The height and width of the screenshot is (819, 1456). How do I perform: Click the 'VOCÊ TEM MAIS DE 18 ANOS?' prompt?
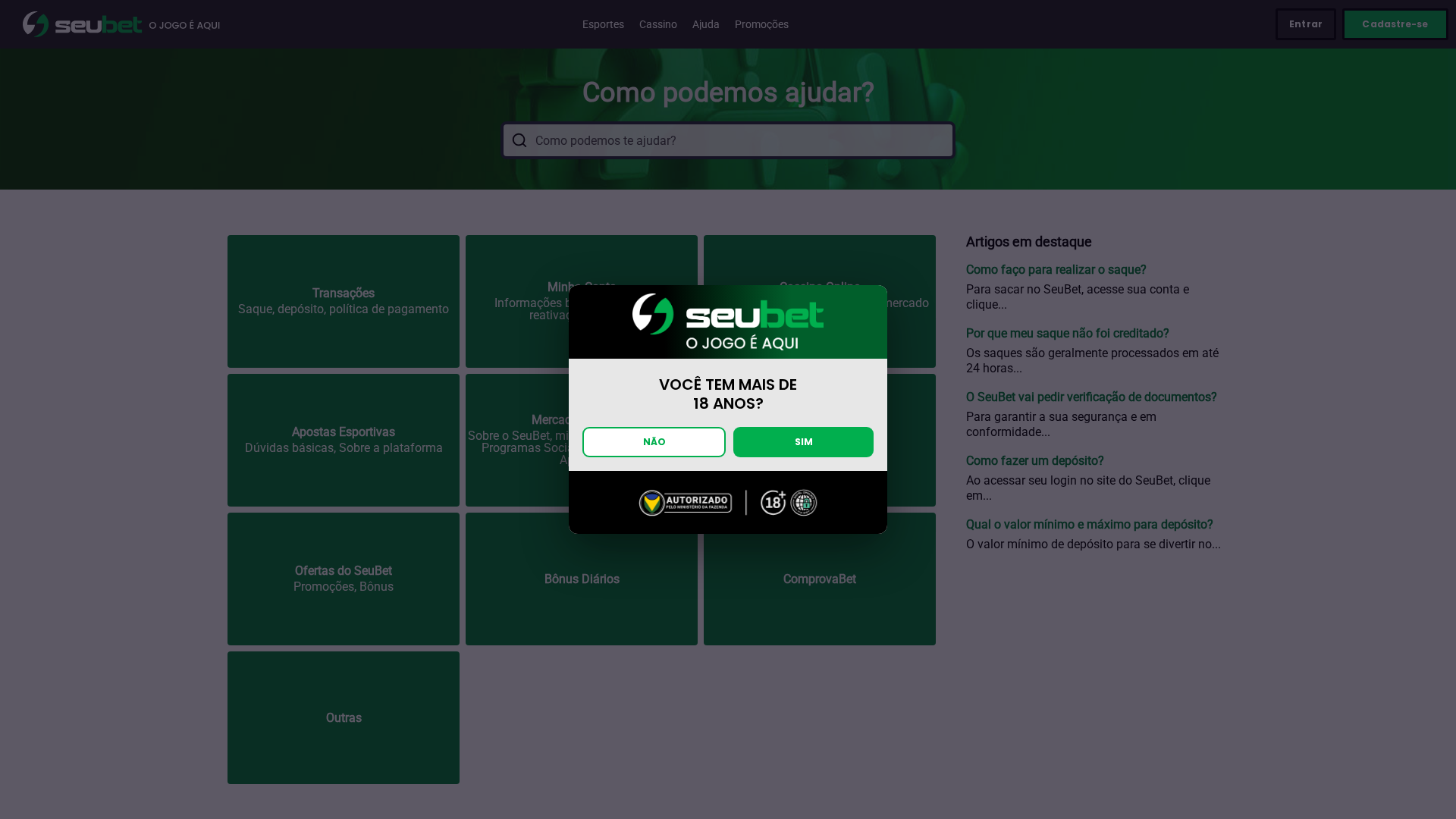tap(728, 394)
